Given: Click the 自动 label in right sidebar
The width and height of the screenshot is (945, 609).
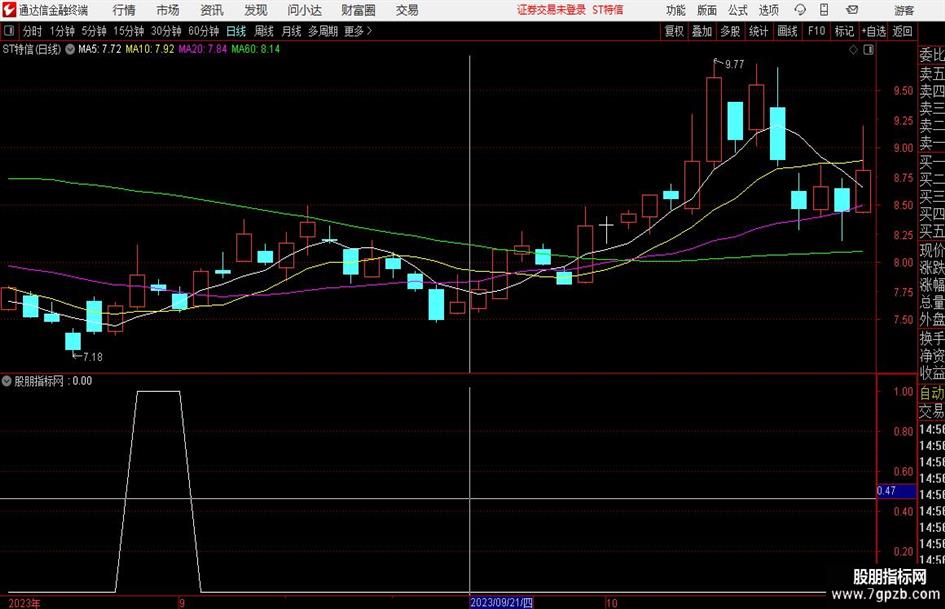Looking at the screenshot, I should (932, 393).
